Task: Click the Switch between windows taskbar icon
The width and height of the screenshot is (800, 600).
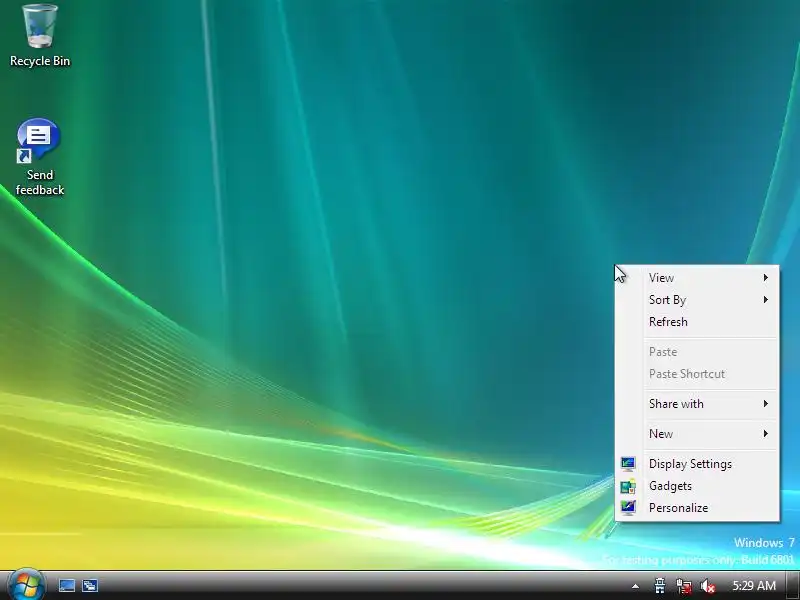Action: tap(90, 585)
